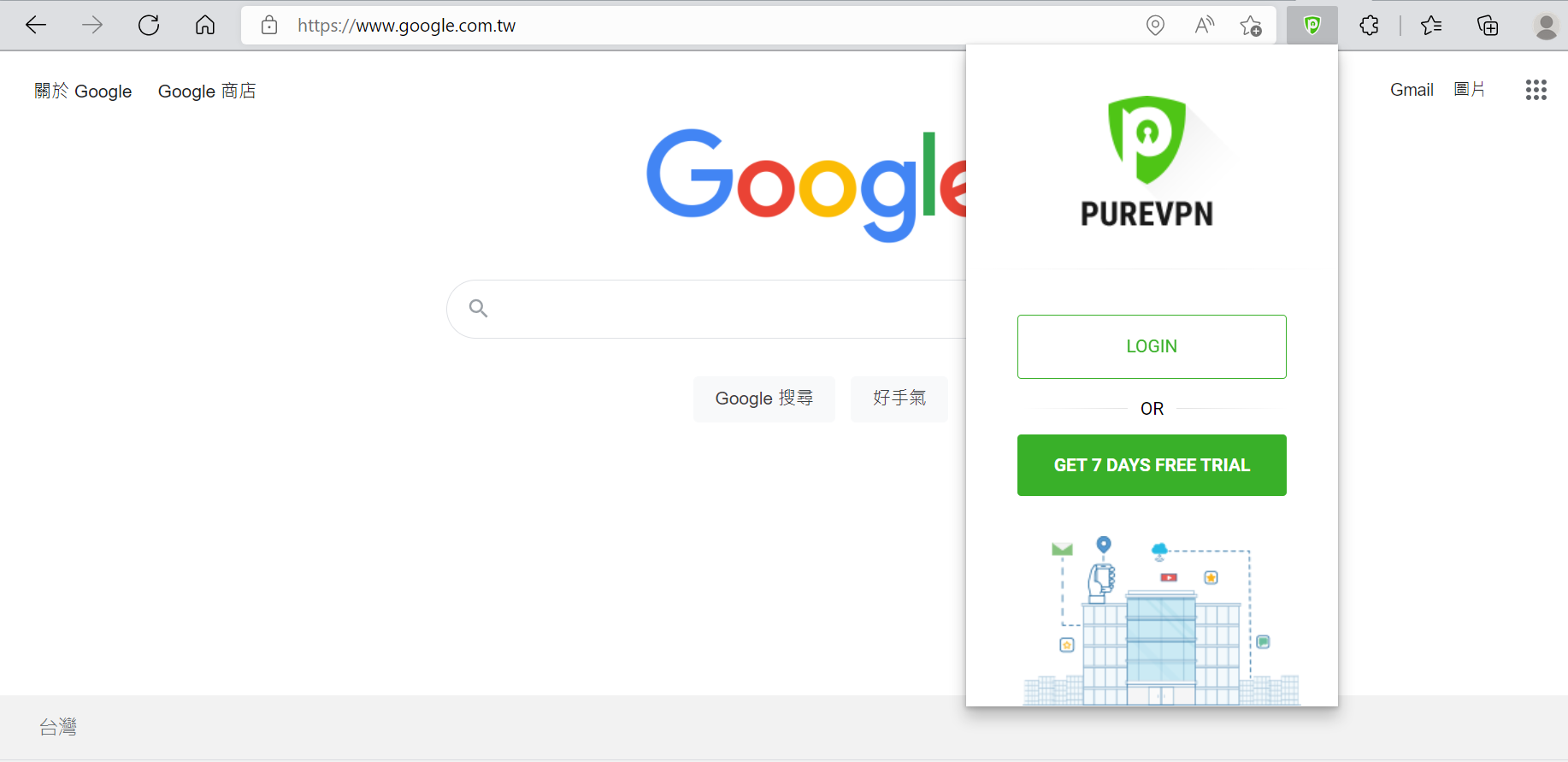This screenshot has height=762, width=1568.
Task: Open the browser profile avatar
Action: 1546,26
